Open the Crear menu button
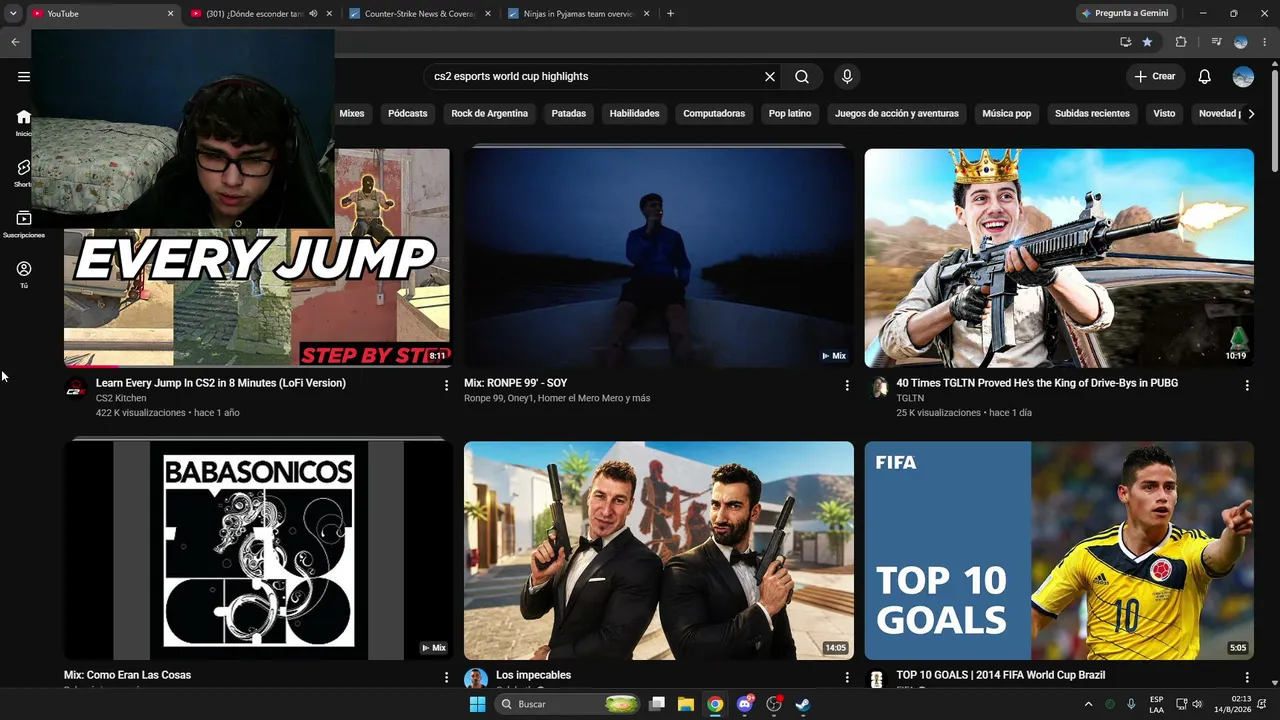The image size is (1280, 720). pyautogui.click(x=1155, y=76)
